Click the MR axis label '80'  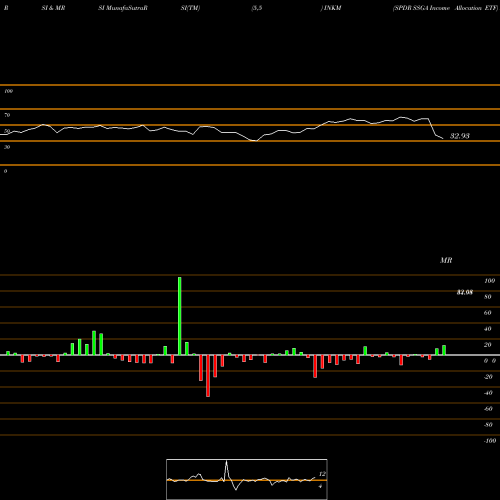[x=488, y=297]
